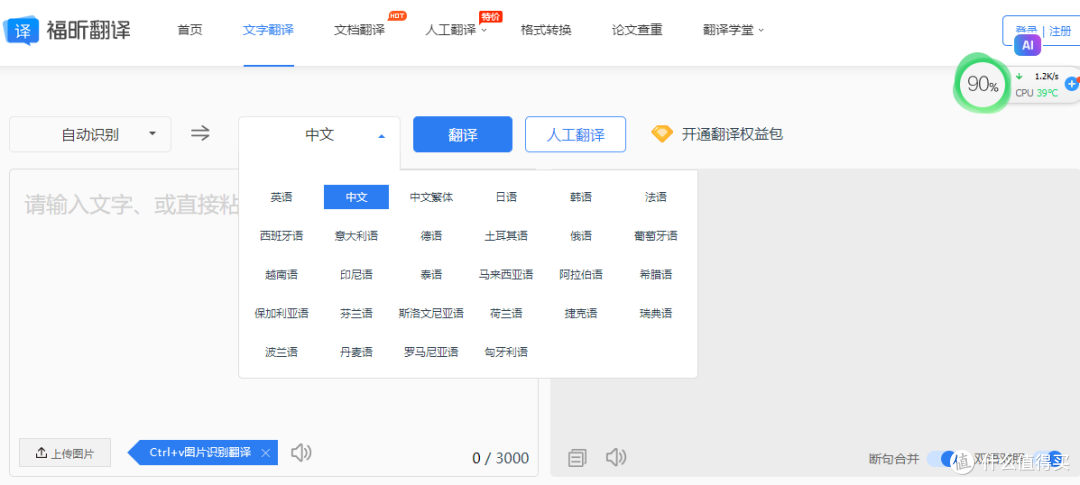The width and height of the screenshot is (1080, 485).
Task: Click the blue 翻译 button
Action: [x=463, y=134]
